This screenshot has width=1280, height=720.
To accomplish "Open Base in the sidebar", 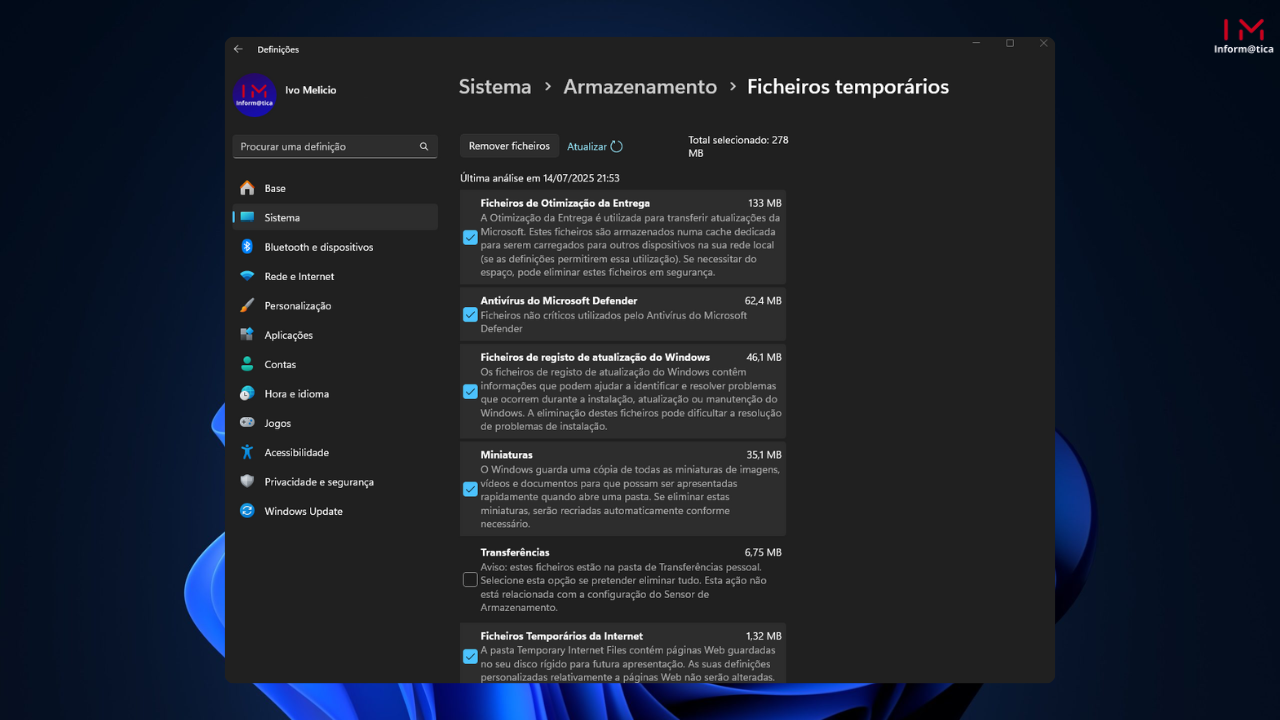I will click(335, 188).
